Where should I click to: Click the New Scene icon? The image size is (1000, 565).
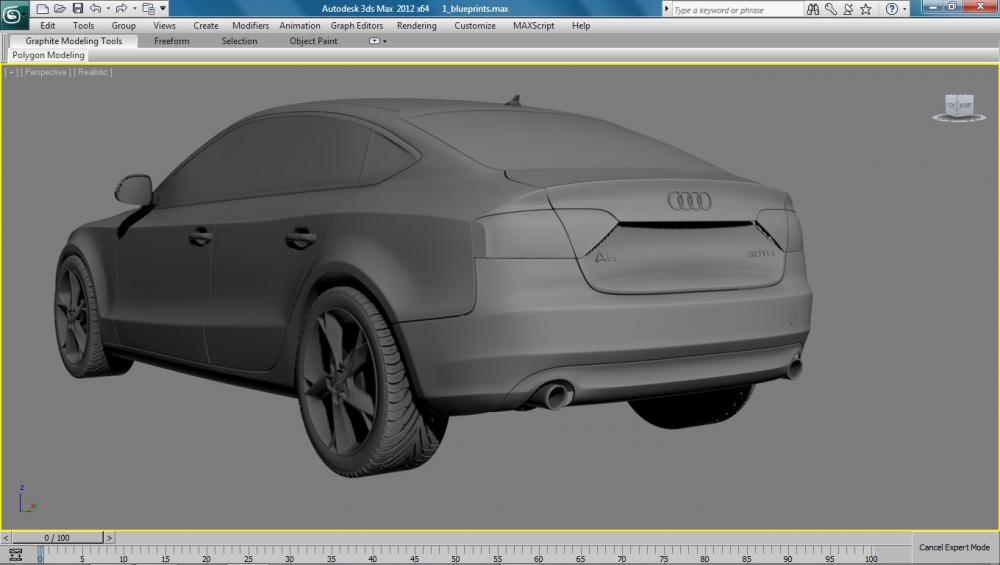(43, 9)
